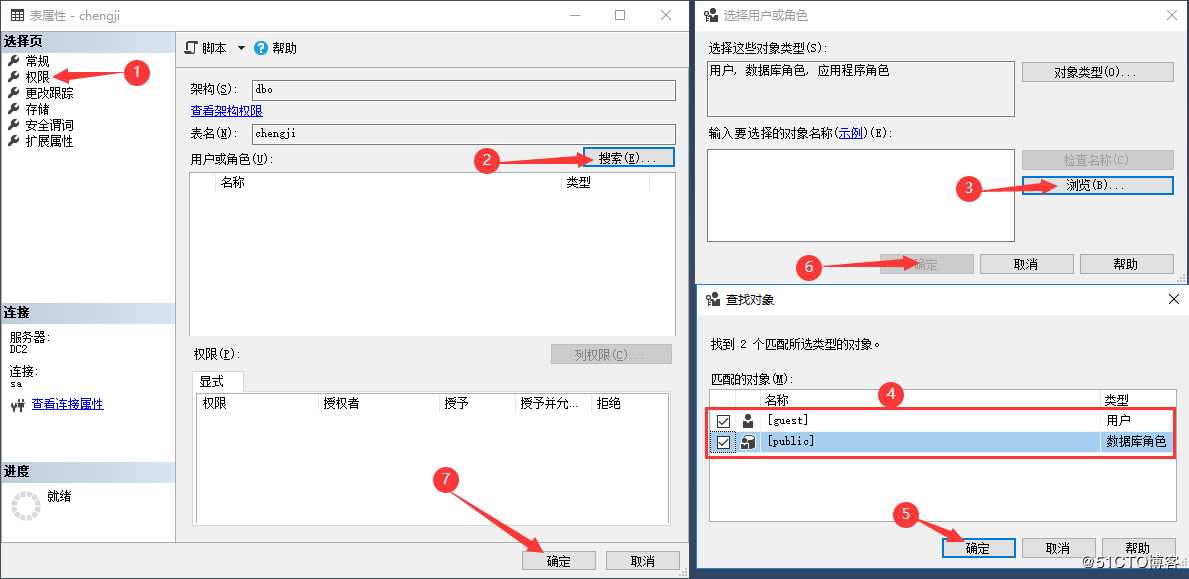This screenshot has width=1189, height=579.
Task: Click the disabled 列权限 button
Action: (x=611, y=354)
